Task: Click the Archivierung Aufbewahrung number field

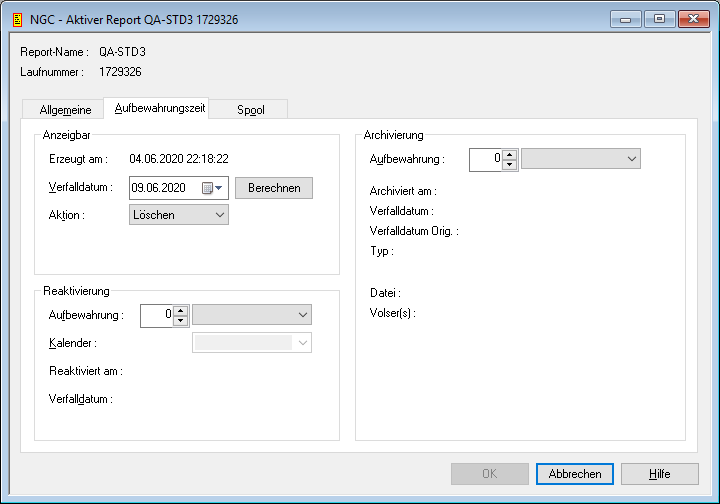Action: [x=484, y=159]
